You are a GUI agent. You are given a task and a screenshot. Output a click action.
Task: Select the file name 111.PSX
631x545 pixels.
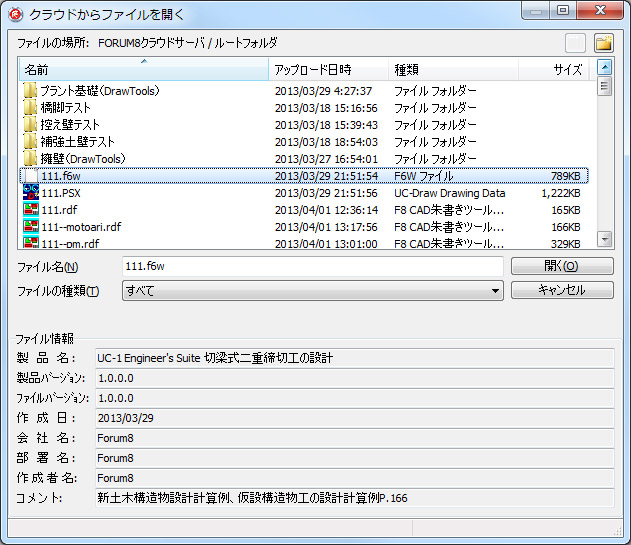pyautogui.click(x=61, y=193)
